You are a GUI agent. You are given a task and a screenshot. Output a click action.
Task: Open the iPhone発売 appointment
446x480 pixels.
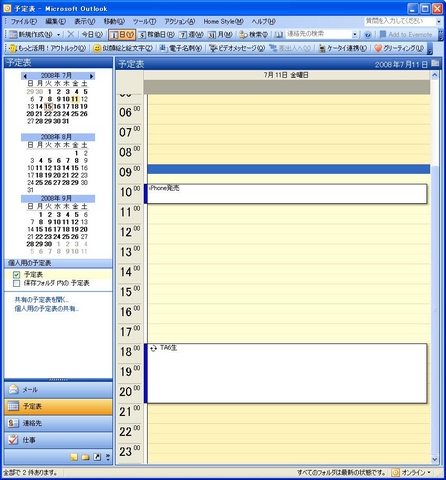click(286, 194)
